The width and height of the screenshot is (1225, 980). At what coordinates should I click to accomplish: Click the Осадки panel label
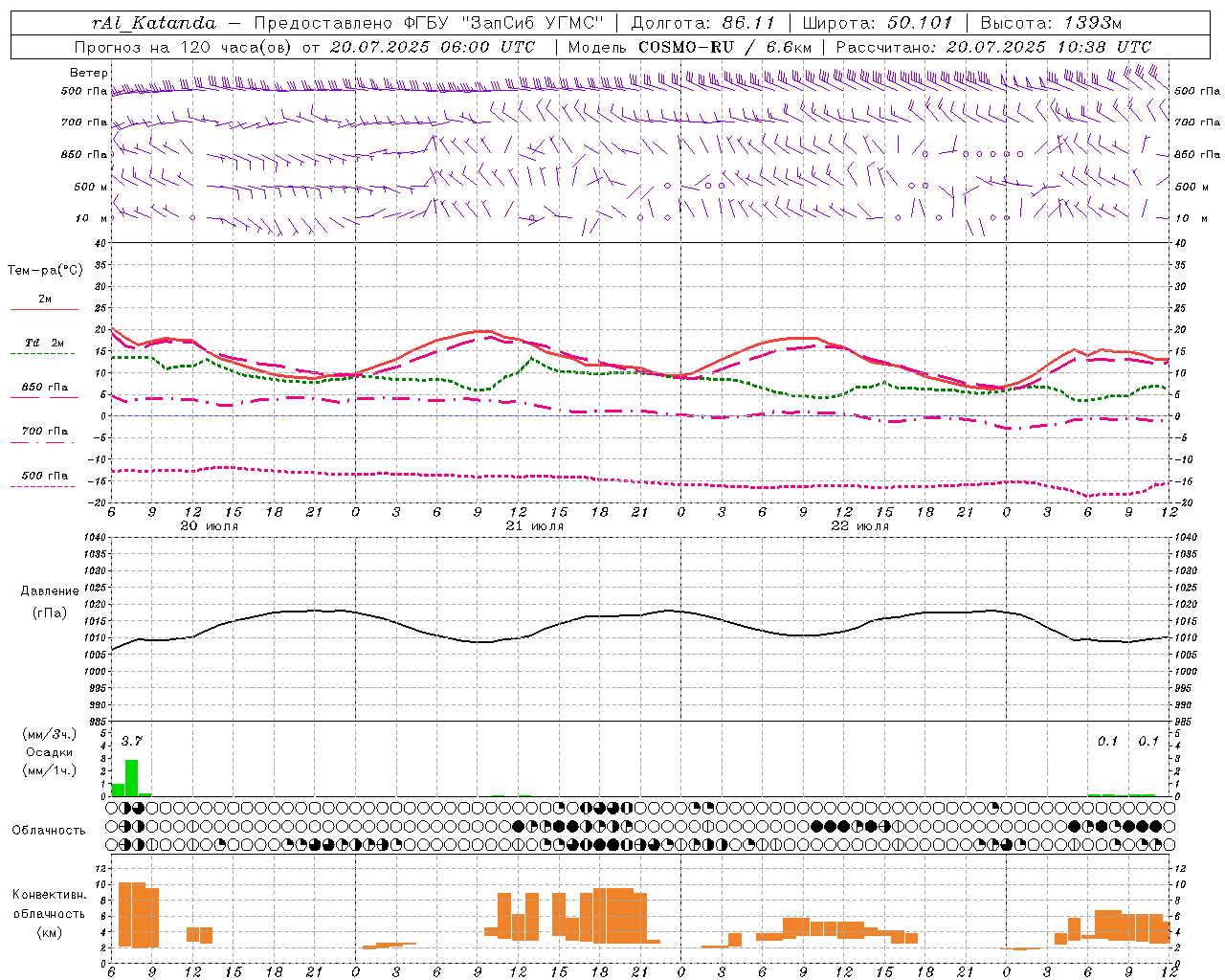pos(50,752)
